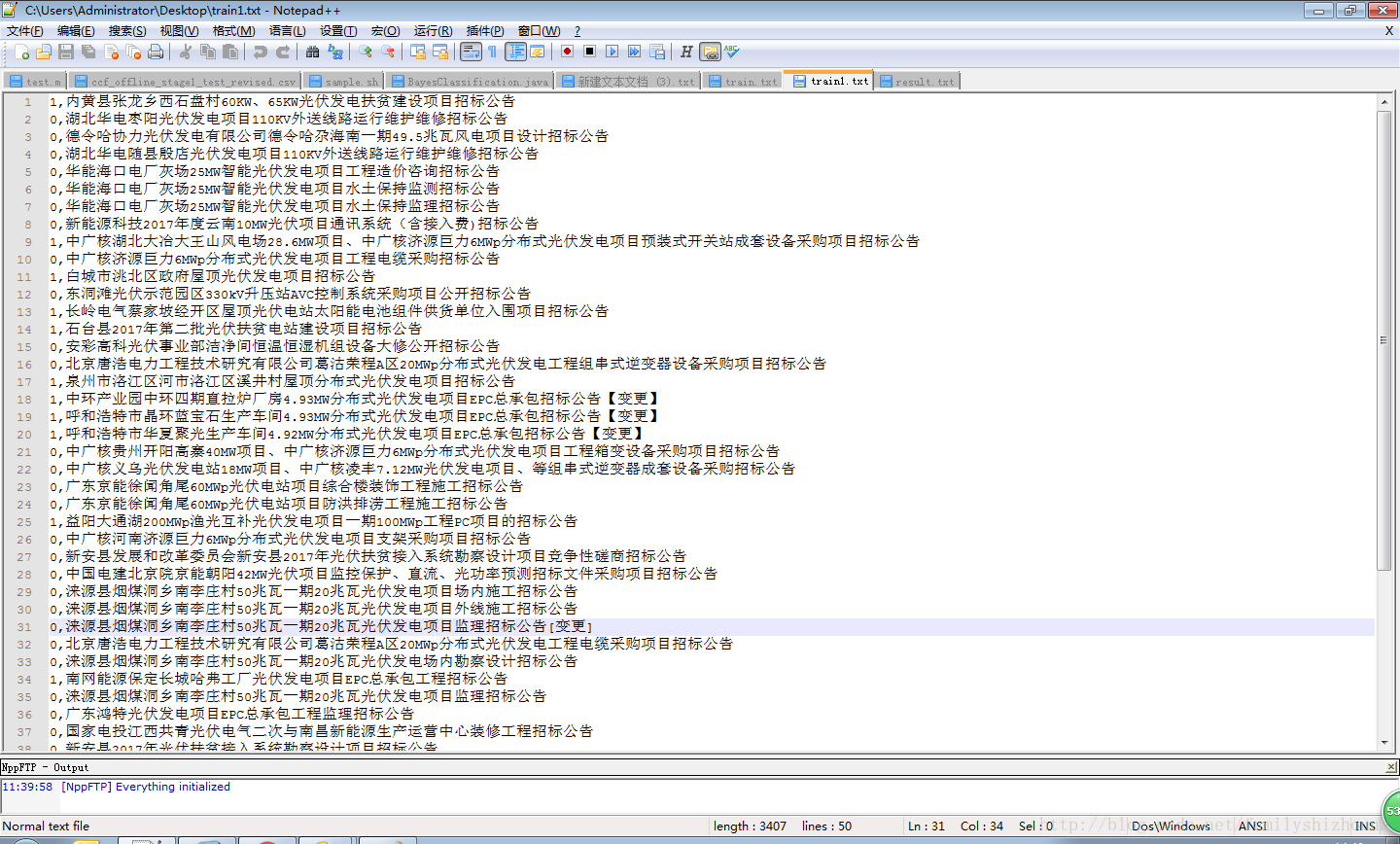Switch to the sample.sh tab
Image resolution: width=1400 pixels, height=844 pixels.
pyautogui.click(x=343, y=82)
